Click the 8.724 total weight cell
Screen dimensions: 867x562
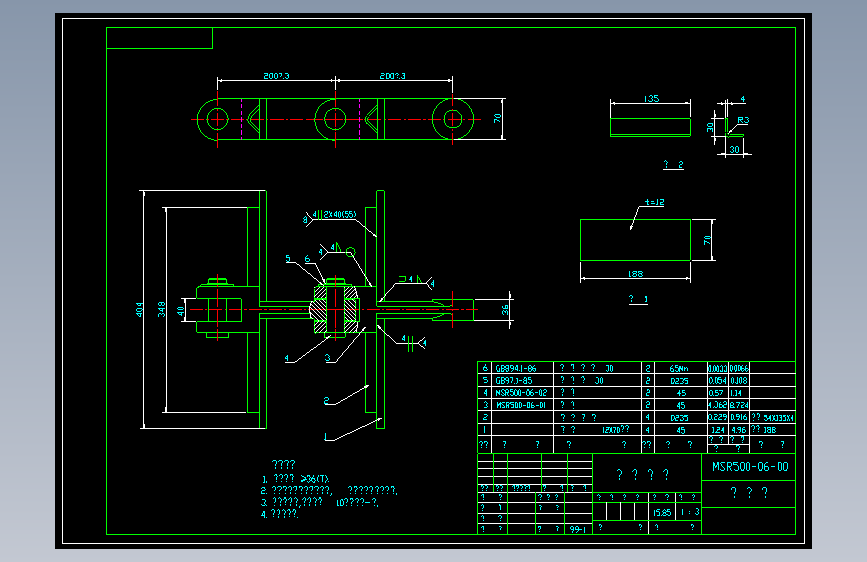click(x=739, y=405)
